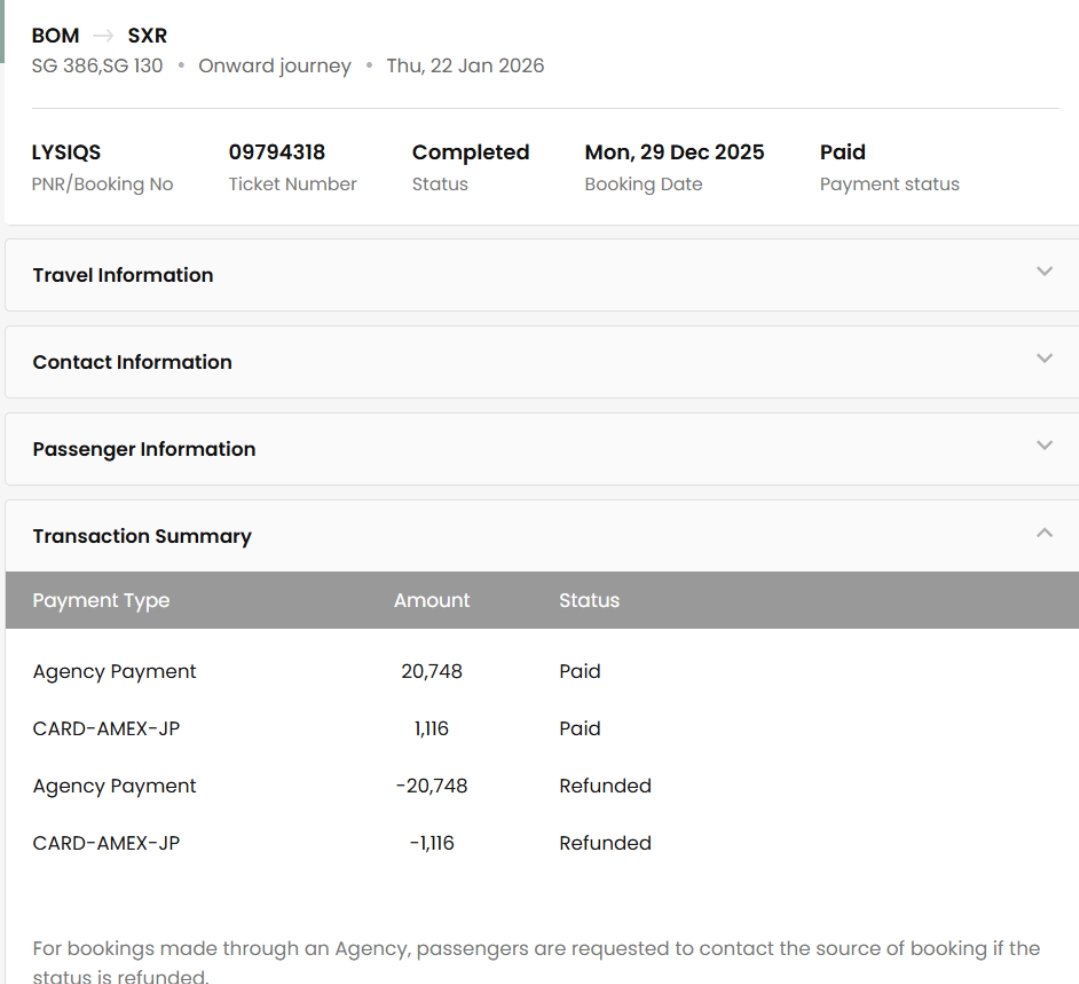
Task: Click the amount -20,748
Action: (x=431, y=786)
